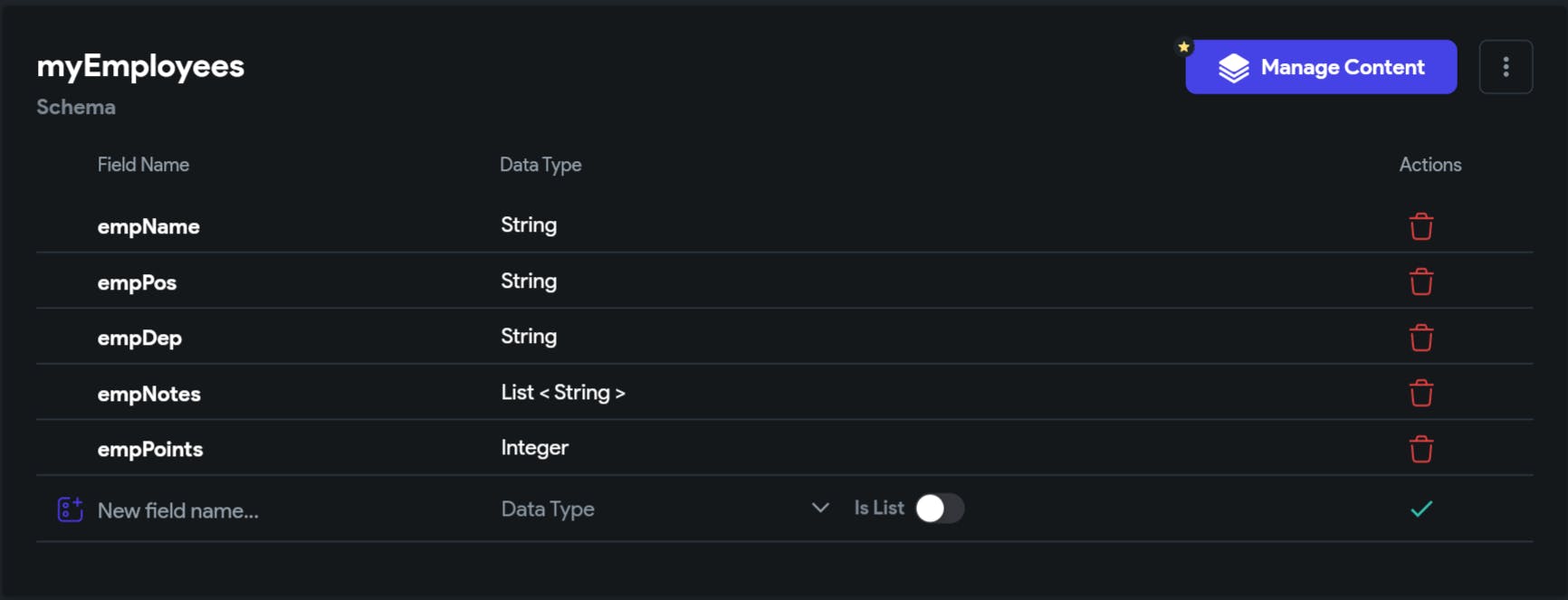1568x600 pixels.
Task: Open the Data Type dropdown for the new field
Action: (634, 509)
